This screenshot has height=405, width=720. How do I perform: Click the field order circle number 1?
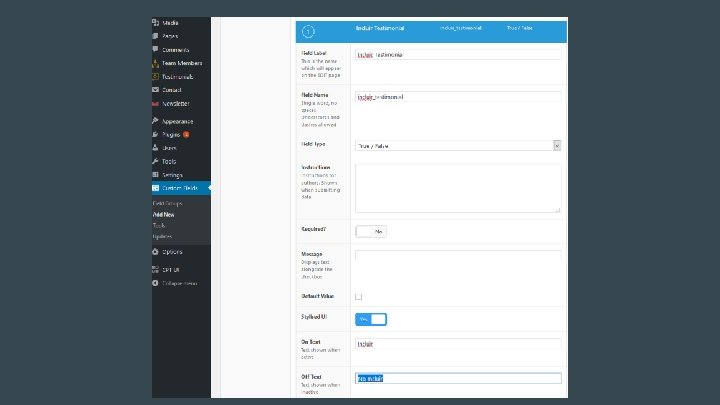point(308,31)
